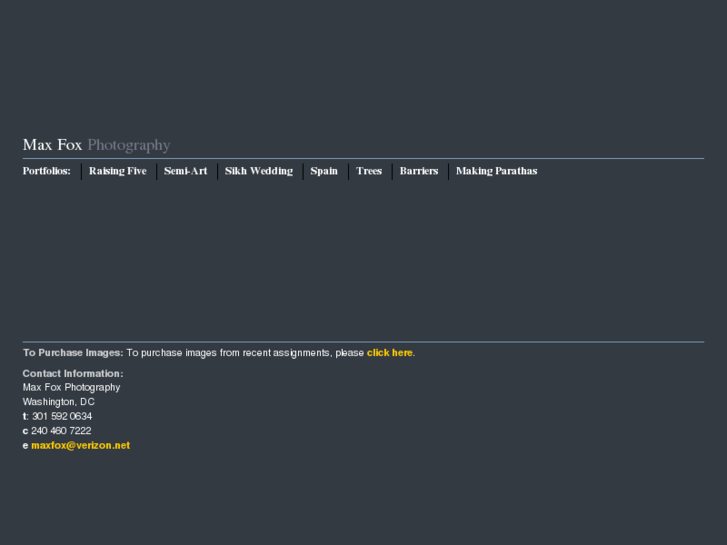Click 'Max Fox' in the header title

coord(52,145)
